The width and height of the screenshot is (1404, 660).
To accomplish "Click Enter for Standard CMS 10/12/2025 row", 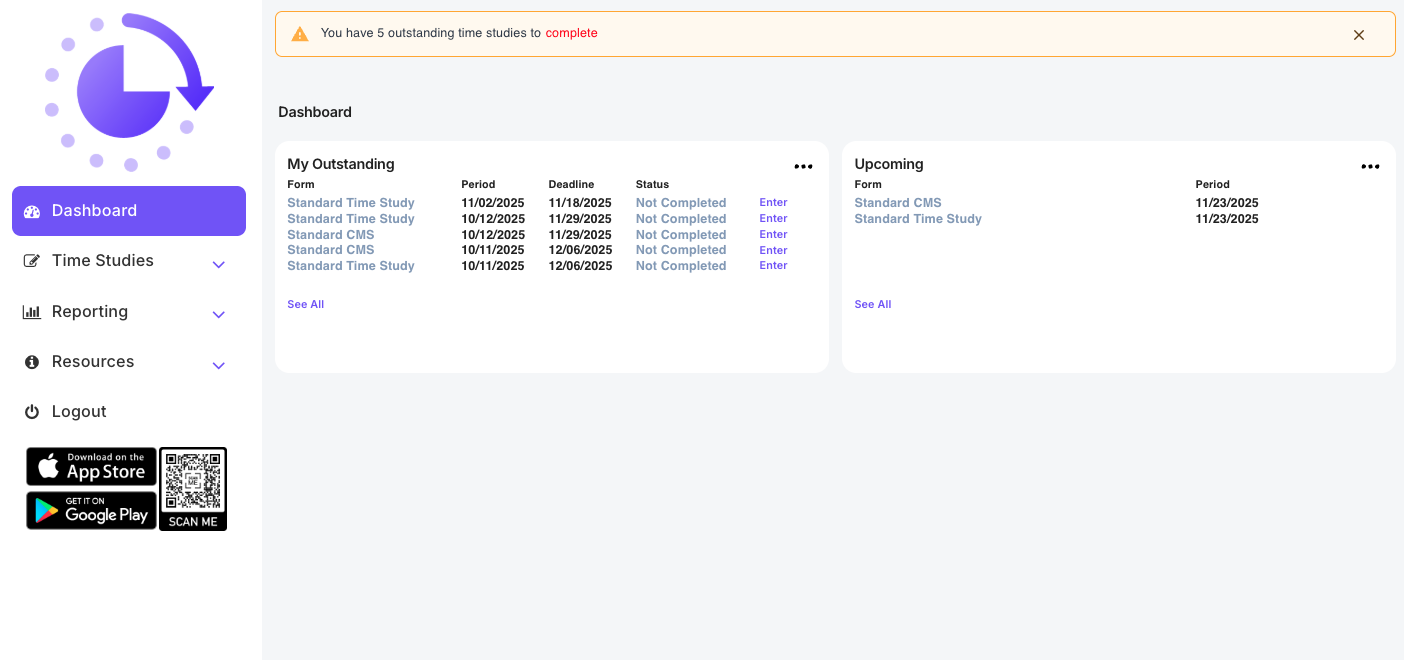I will pos(773,234).
